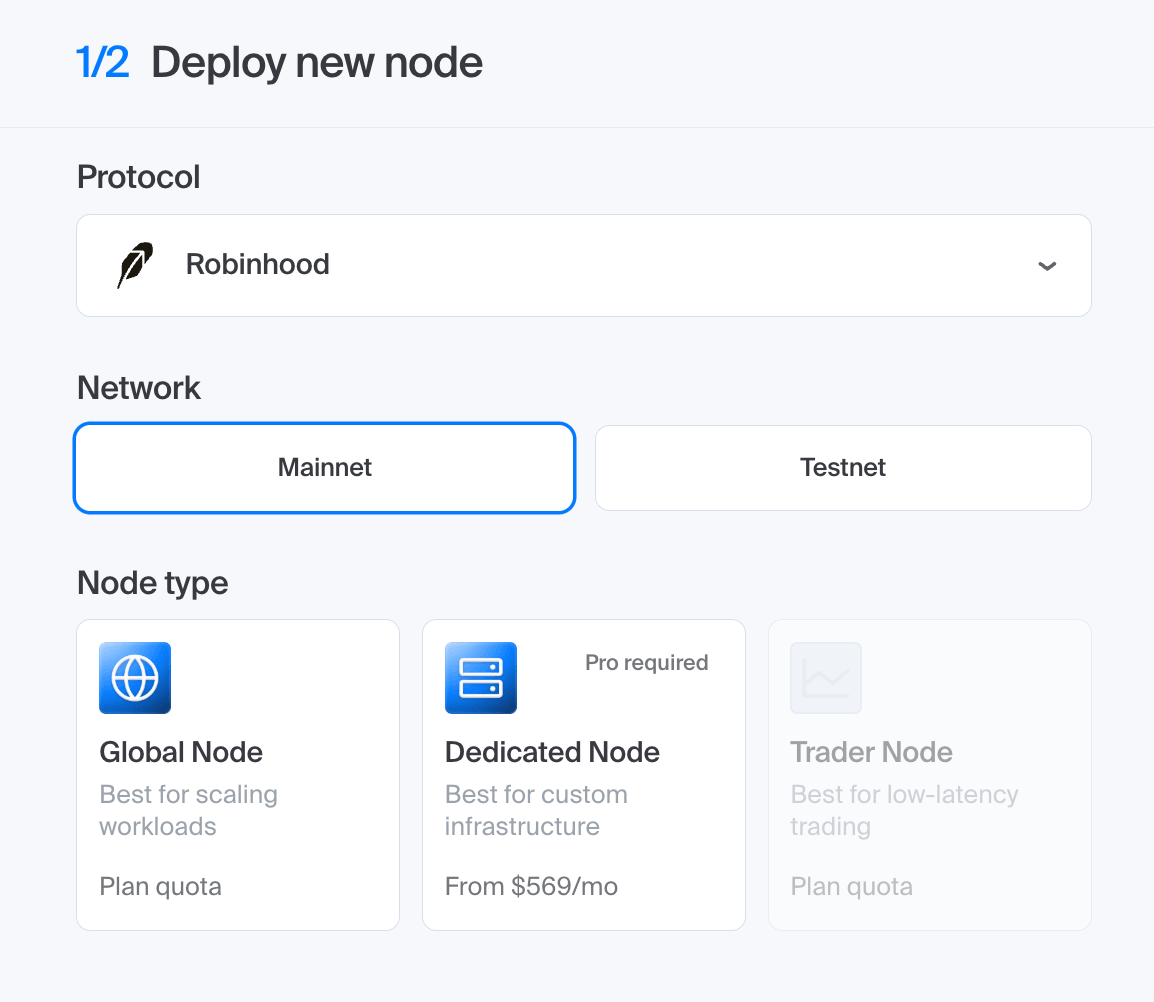The height and width of the screenshot is (1002, 1154).
Task: Click the Dedicated Node server icon
Action: point(481,678)
